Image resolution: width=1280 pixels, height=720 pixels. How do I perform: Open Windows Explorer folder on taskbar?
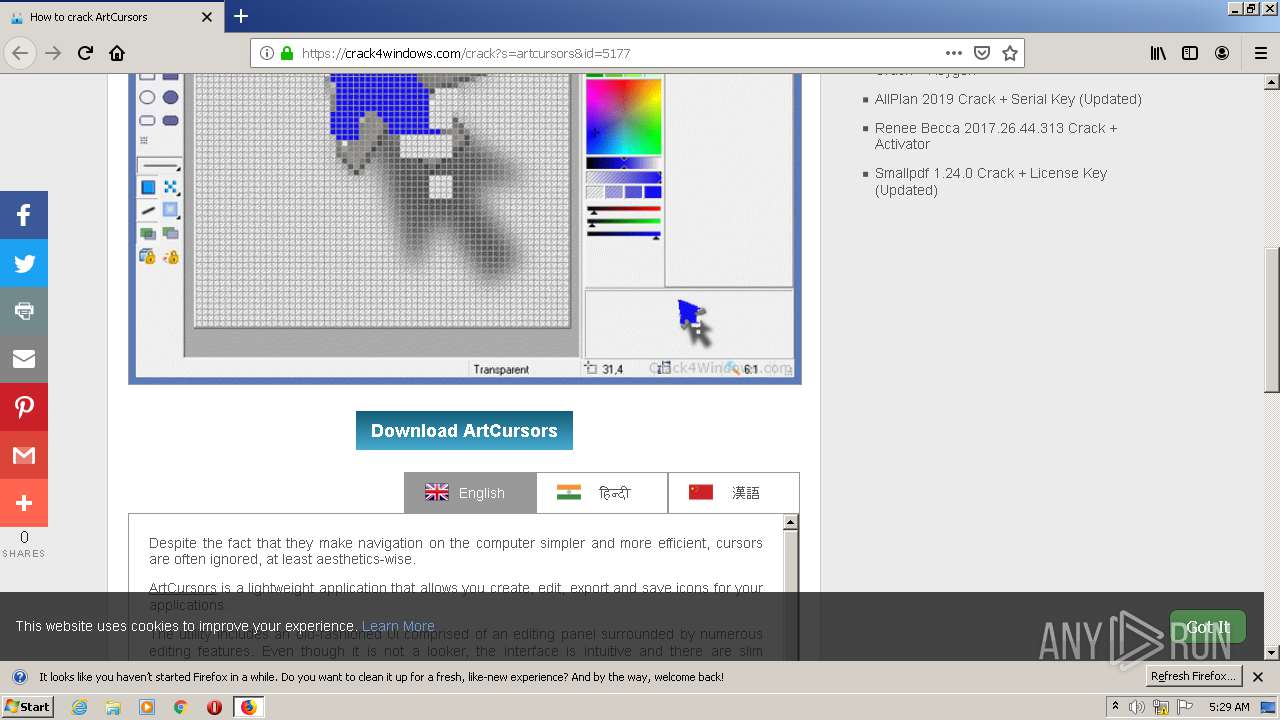tap(113, 707)
